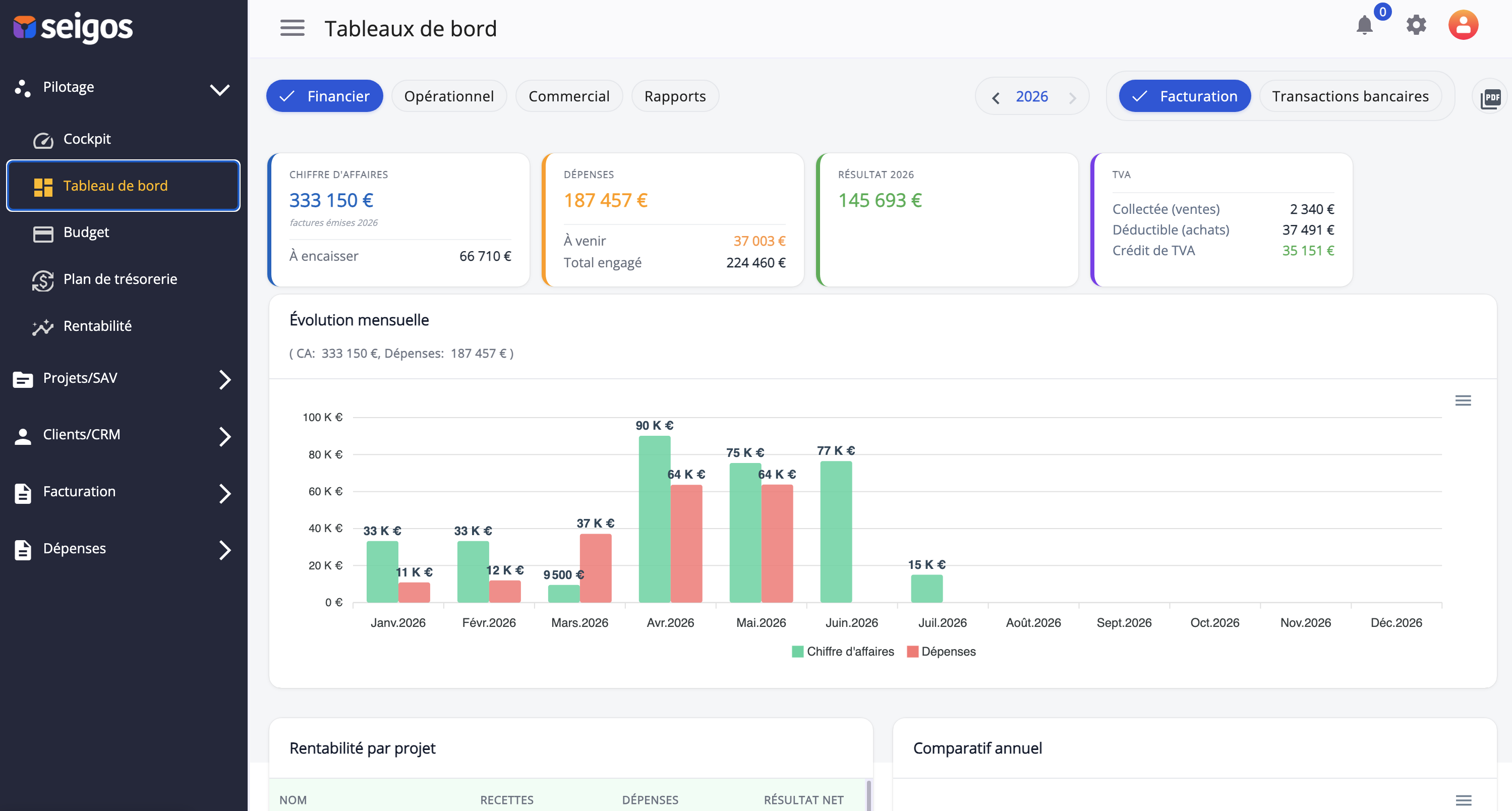This screenshot has width=1512, height=811.
Task: Click the Total engagé 224 460 € value
Action: (755, 263)
